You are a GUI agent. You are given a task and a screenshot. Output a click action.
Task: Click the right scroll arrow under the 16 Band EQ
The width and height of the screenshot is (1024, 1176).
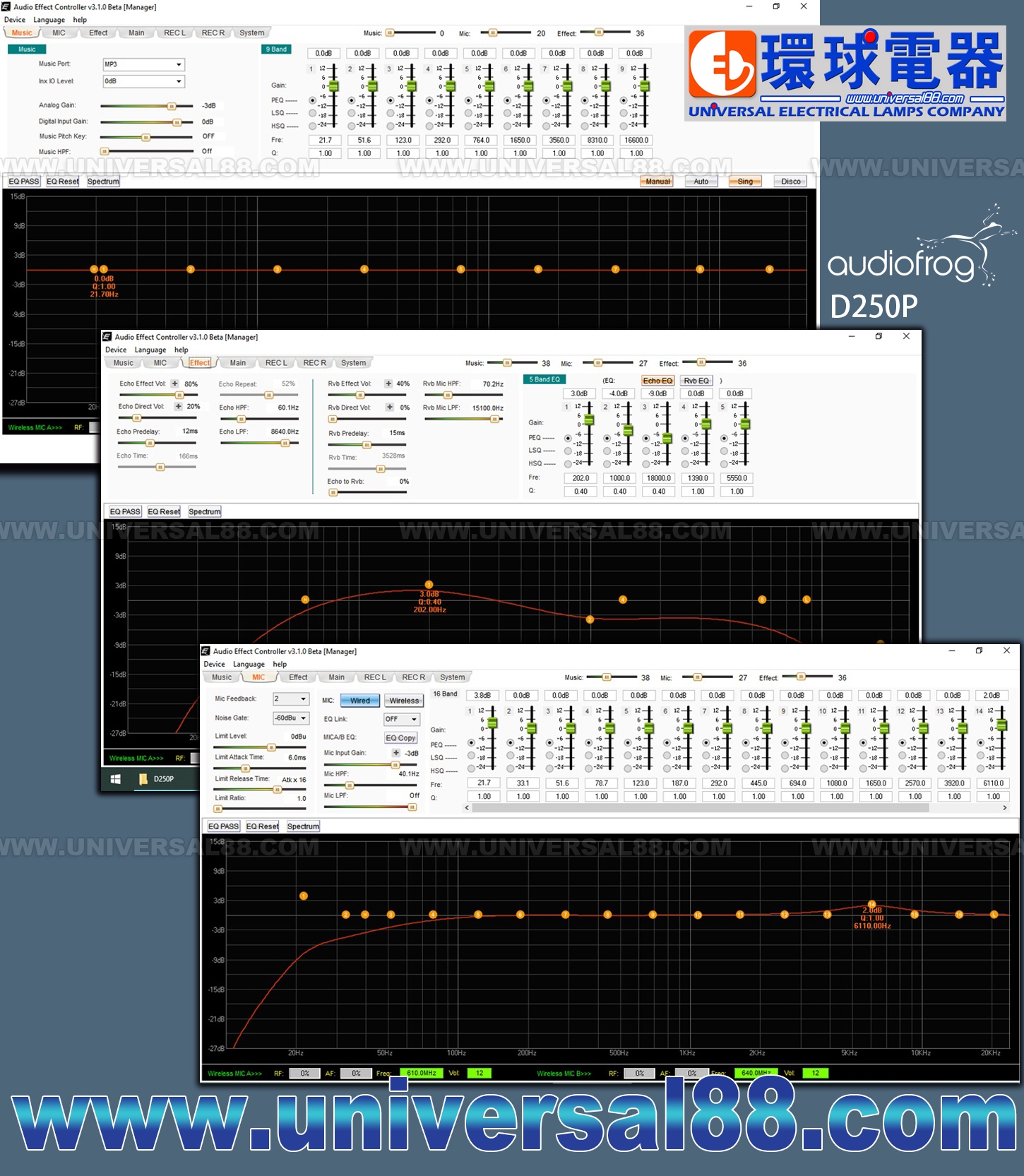[1005, 808]
